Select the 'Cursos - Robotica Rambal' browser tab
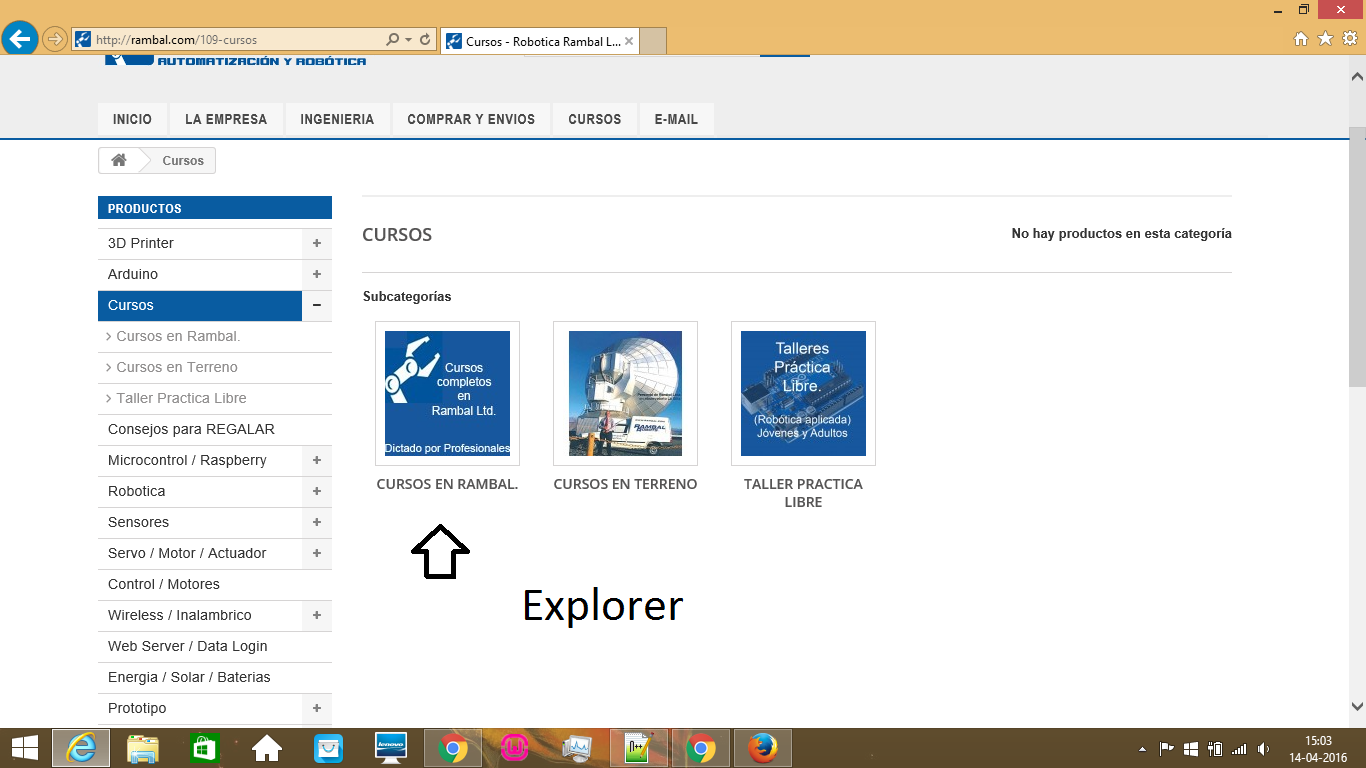1366x768 pixels. (x=540, y=42)
